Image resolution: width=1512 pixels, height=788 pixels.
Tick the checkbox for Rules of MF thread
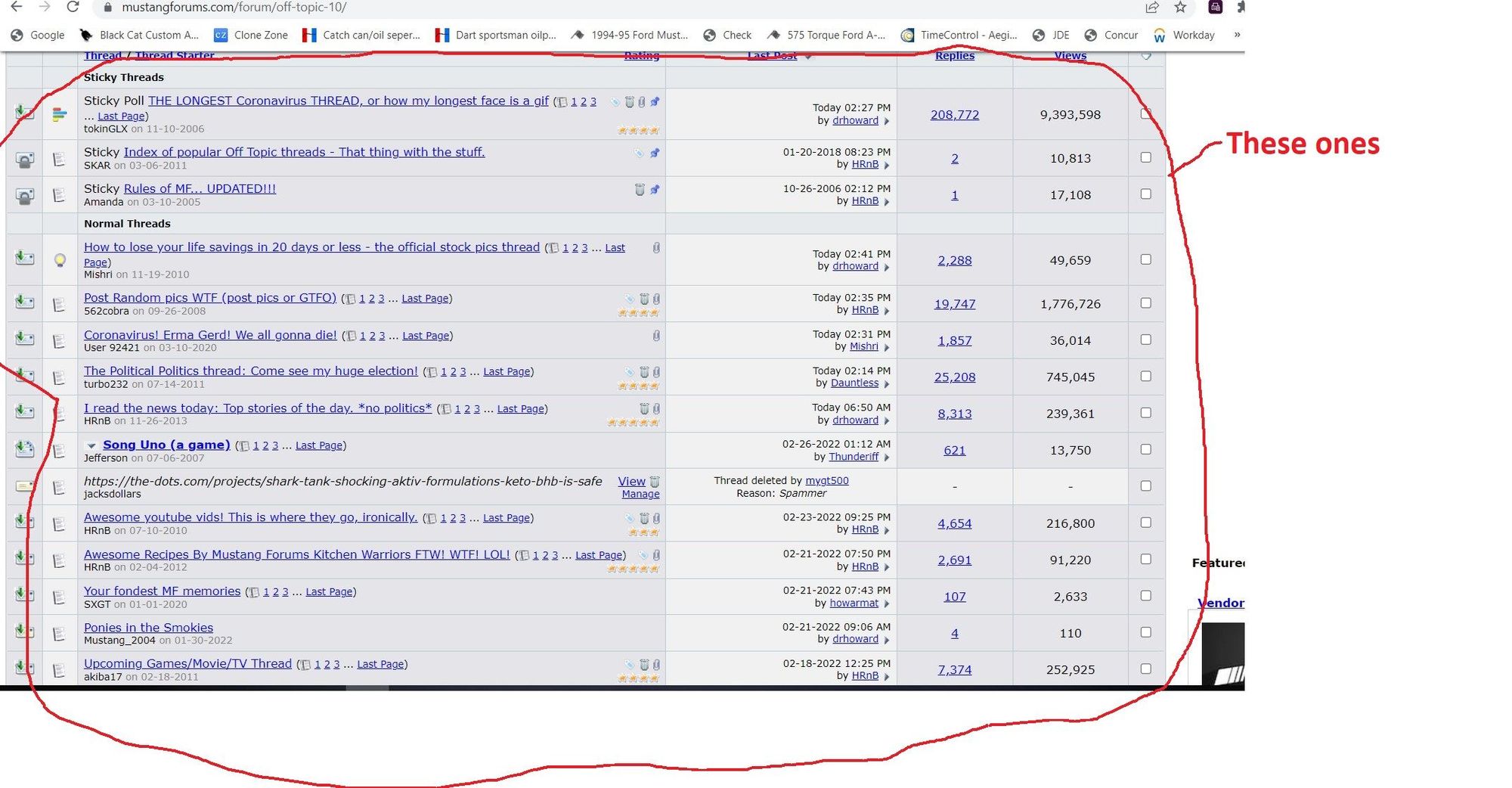pos(1145,194)
